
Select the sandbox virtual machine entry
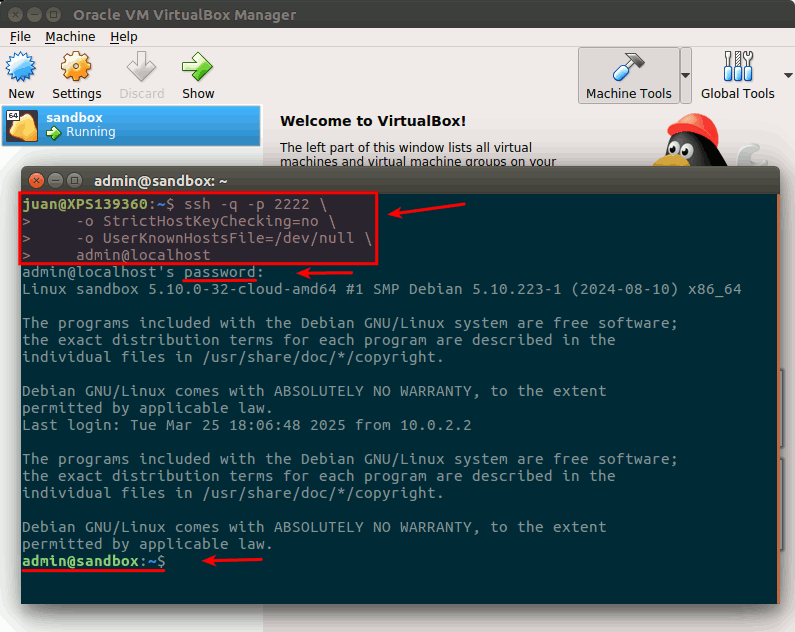pos(132,125)
